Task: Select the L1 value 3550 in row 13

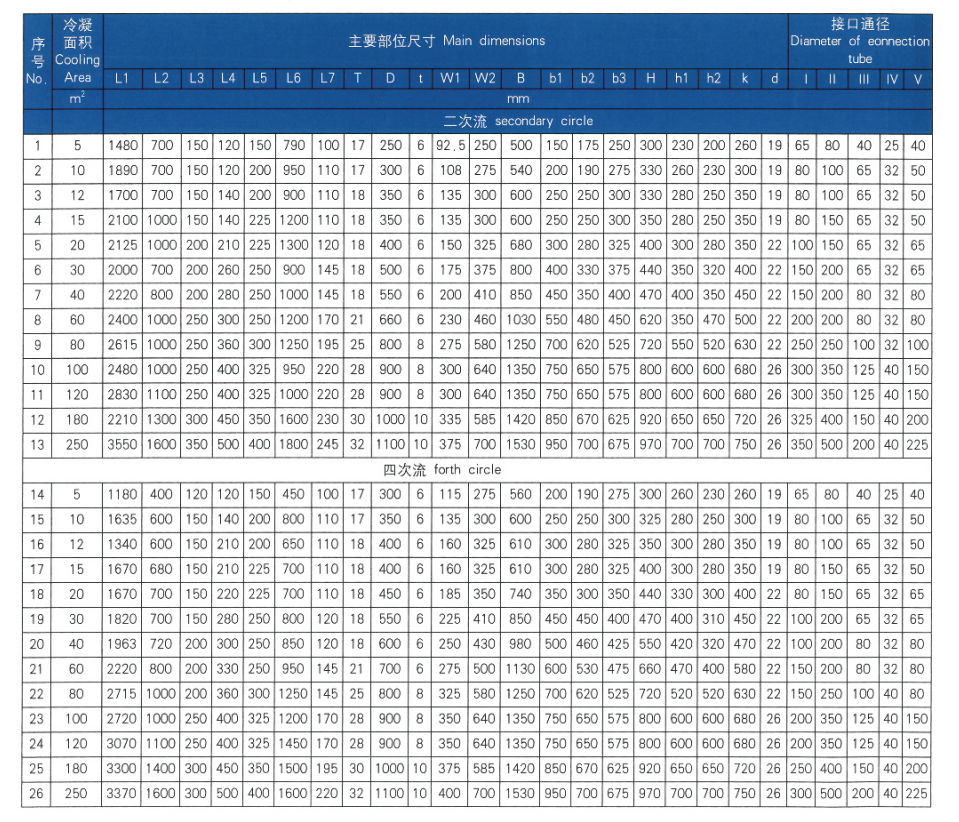Action: [122, 444]
